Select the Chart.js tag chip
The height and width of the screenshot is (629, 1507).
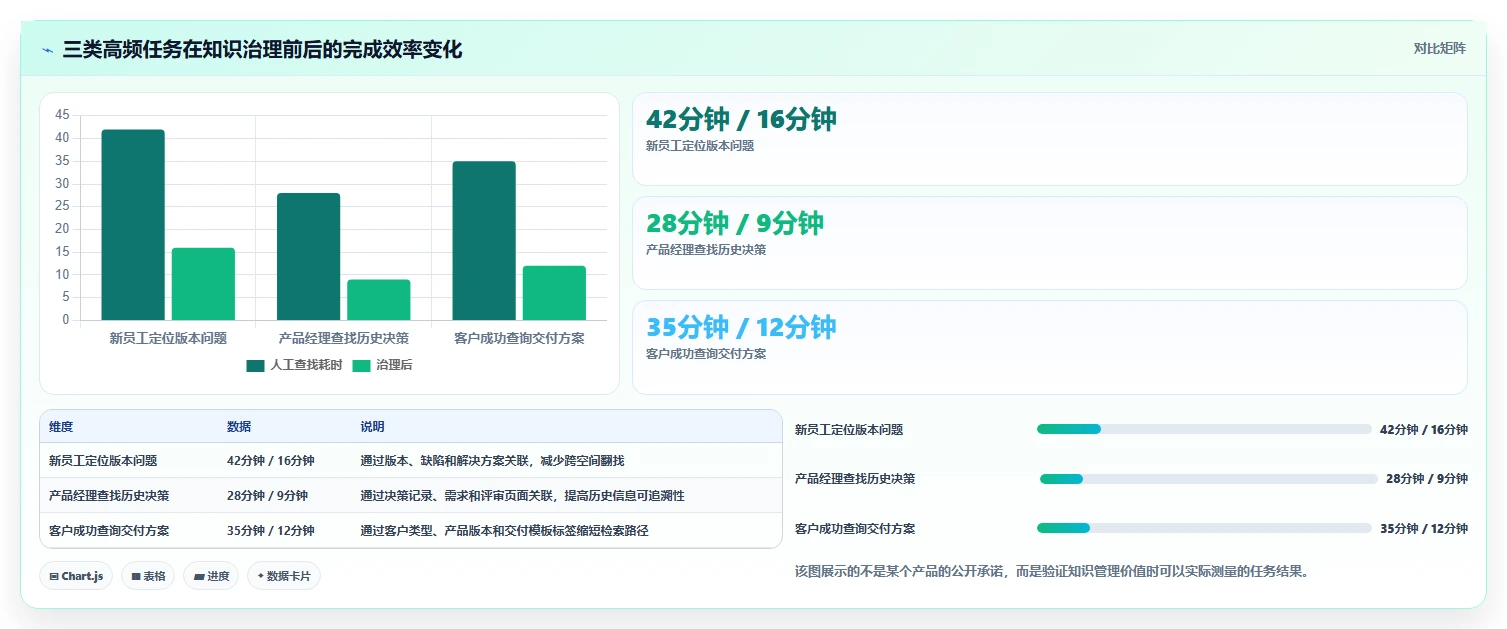click(x=77, y=576)
